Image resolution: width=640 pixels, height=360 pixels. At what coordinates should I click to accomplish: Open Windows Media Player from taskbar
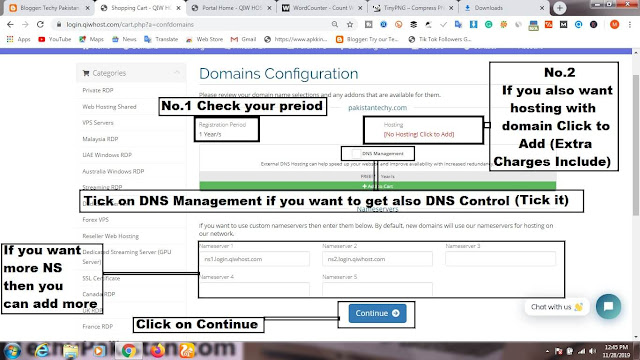[x=99, y=351]
